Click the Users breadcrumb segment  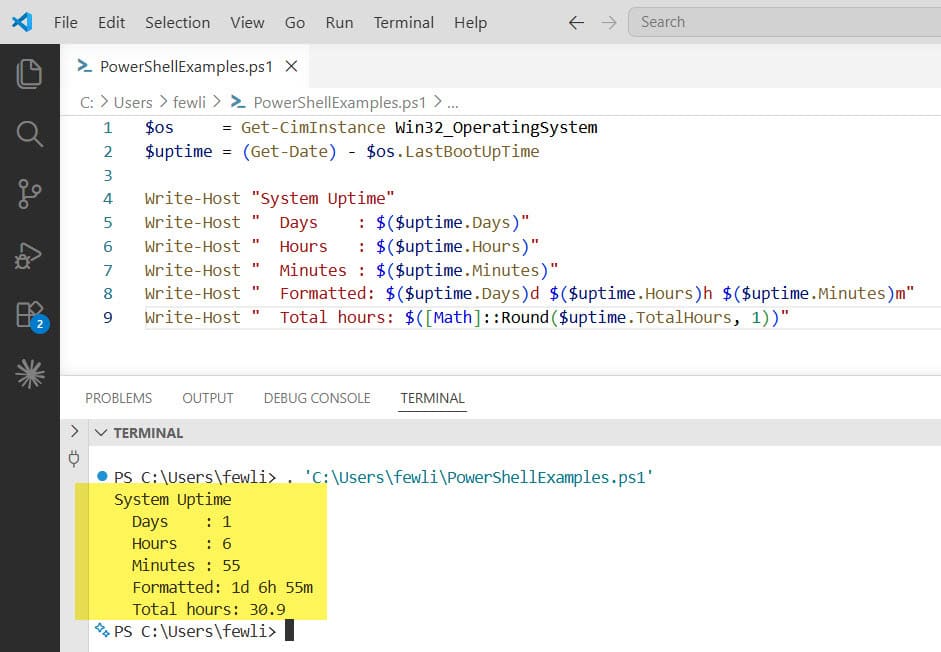[133, 103]
